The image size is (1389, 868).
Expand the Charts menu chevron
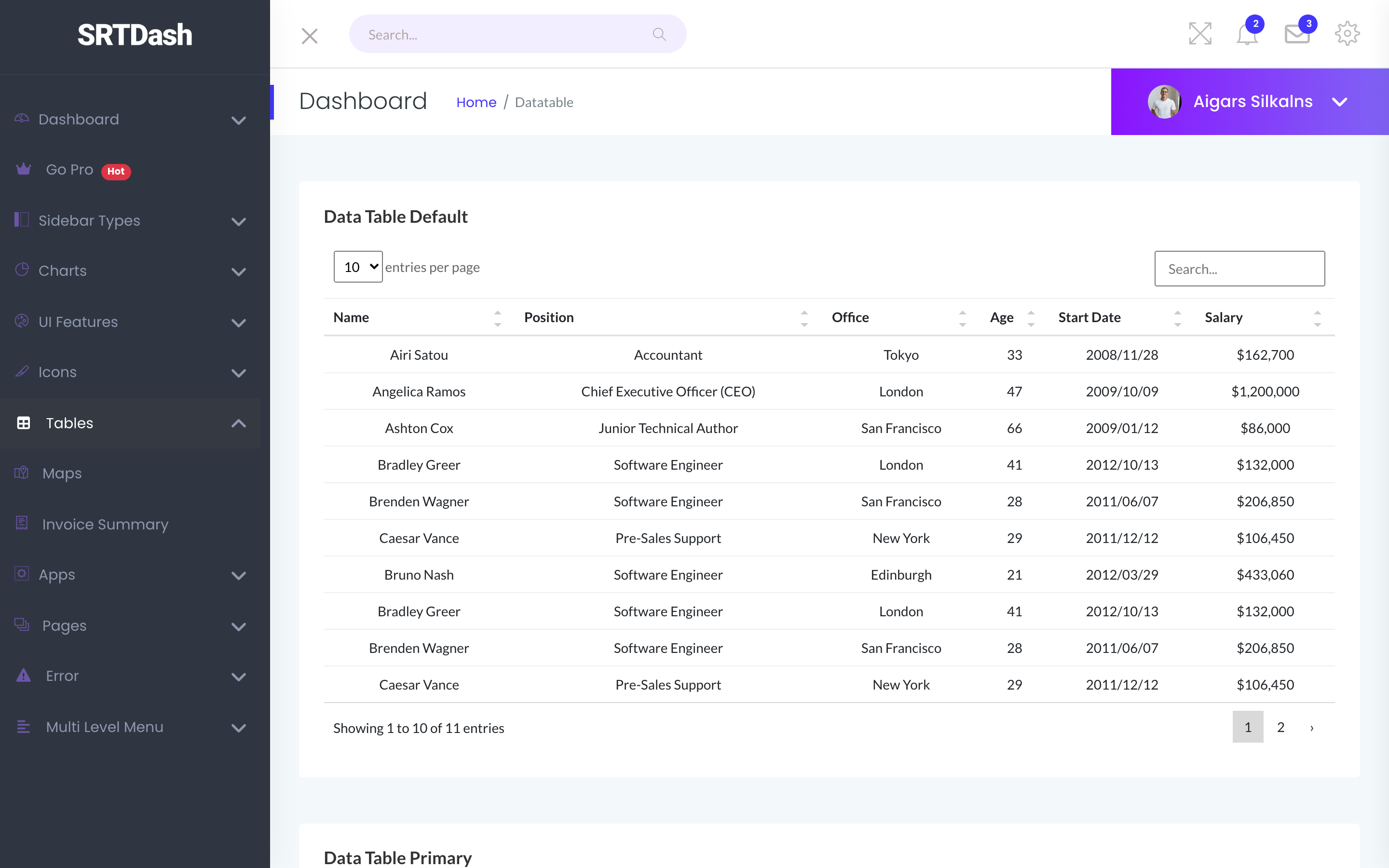[239, 271]
